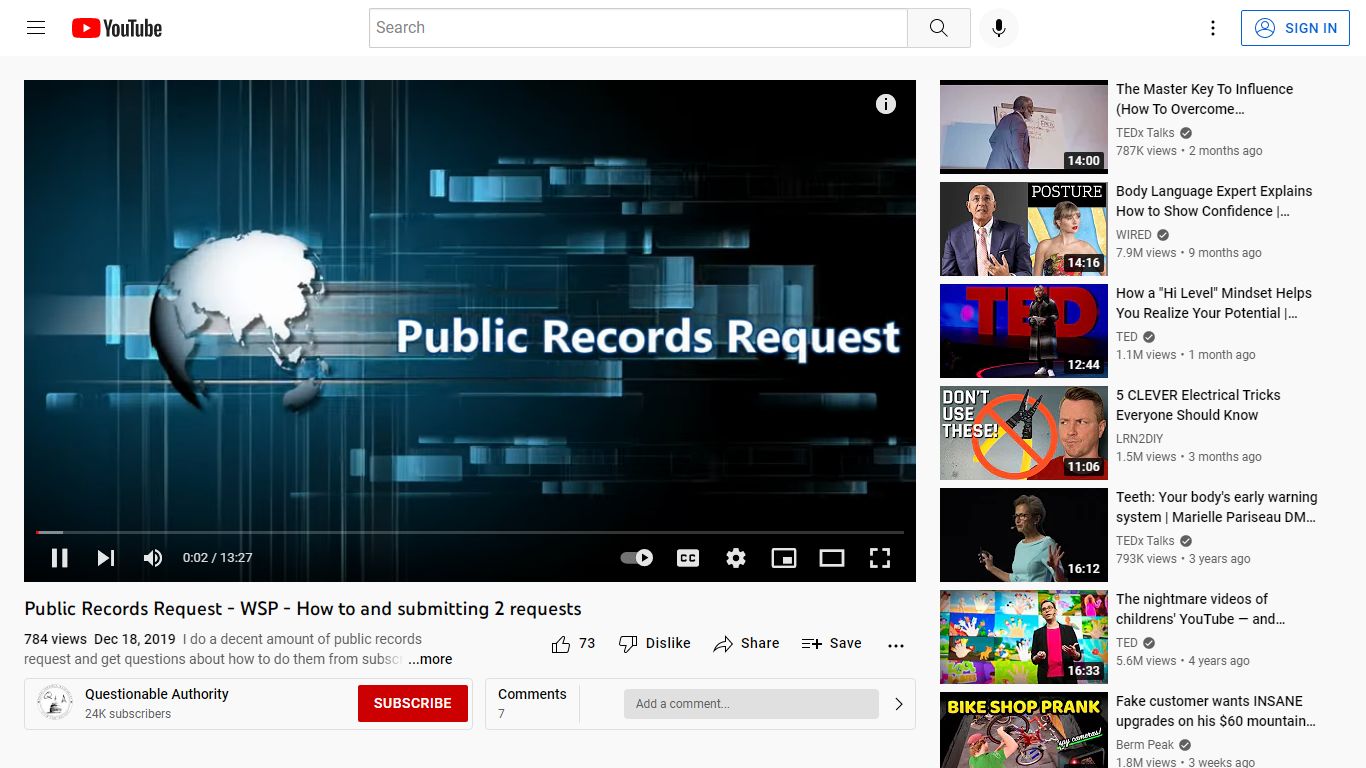Click the SIGN IN button

click(1295, 28)
